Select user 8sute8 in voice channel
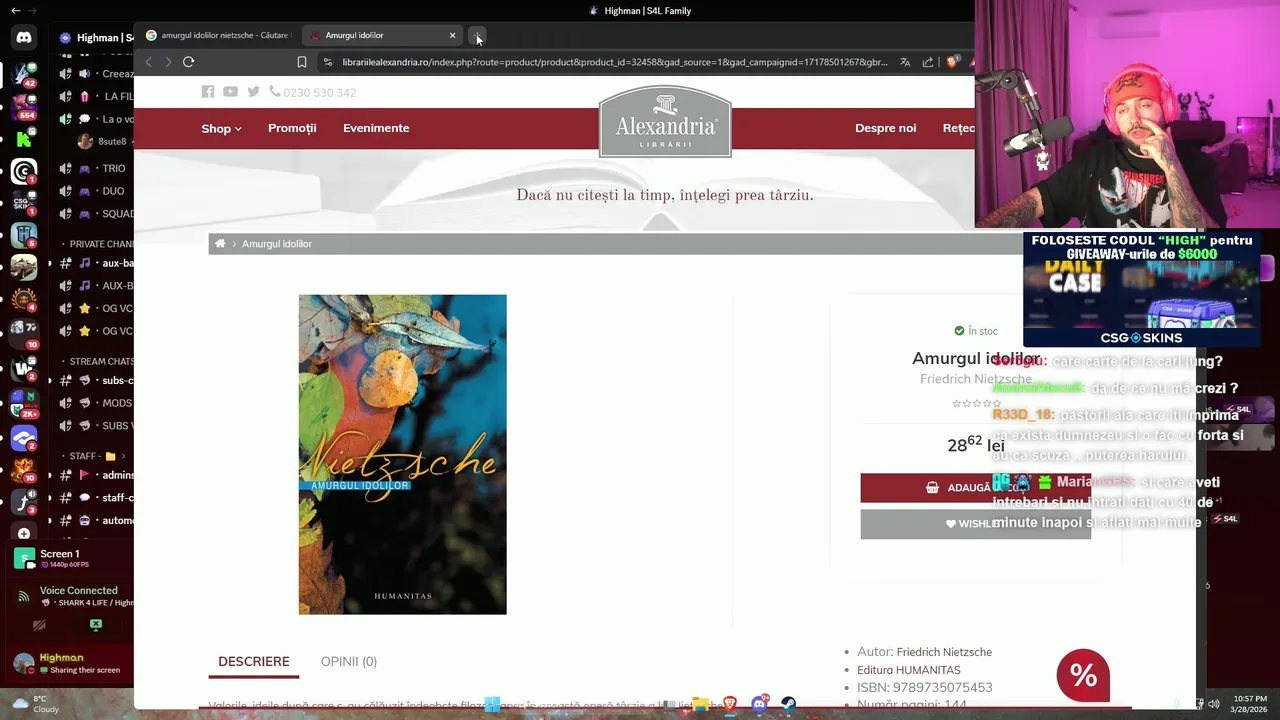Screen dimensions: 1280x720 (104, 141)
